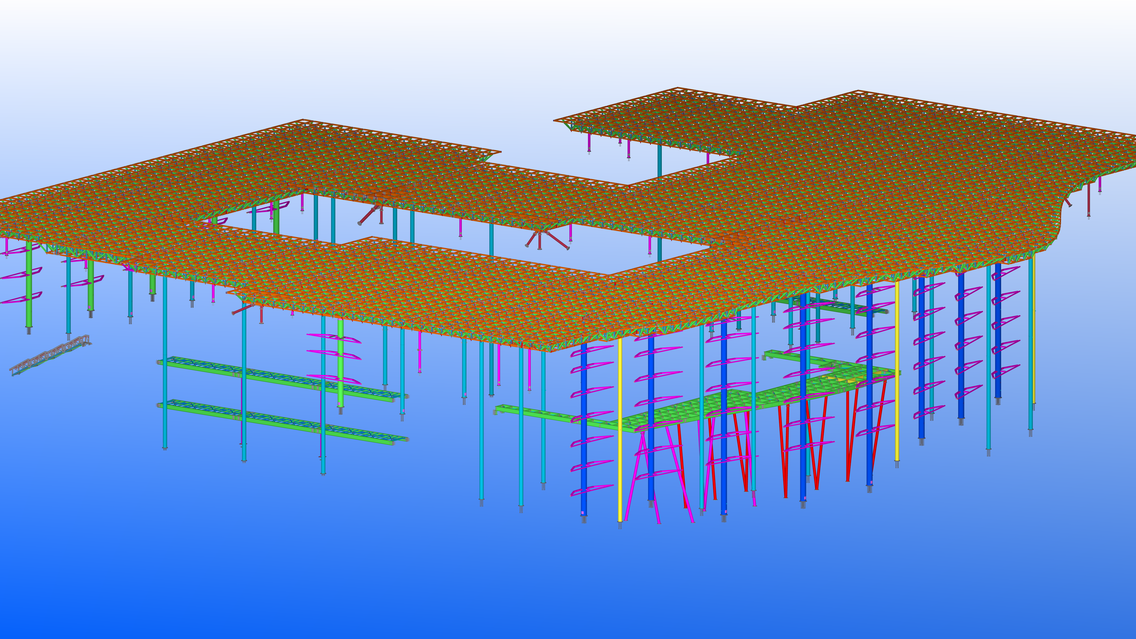Select the small gray stair truss
The height and width of the screenshot is (639, 1136).
pos(50,354)
